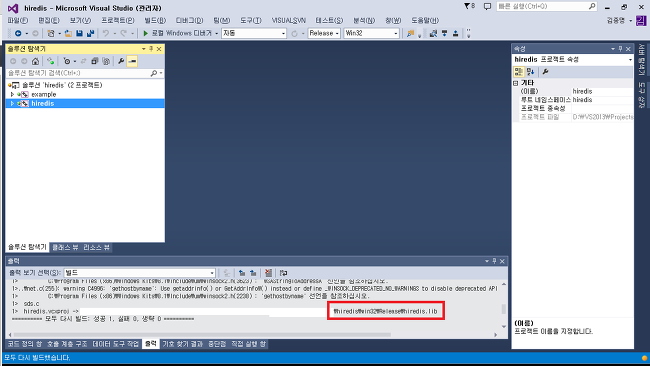The width and height of the screenshot is (650, 366).
Task: Open the 서버 탐색기 side tab
Action: point(642,60)
